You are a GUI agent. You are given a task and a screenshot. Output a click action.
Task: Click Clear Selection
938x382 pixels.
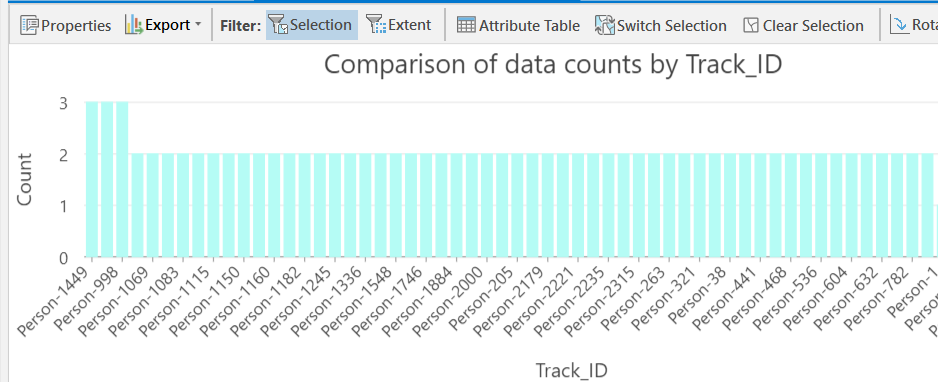point(803,25)
